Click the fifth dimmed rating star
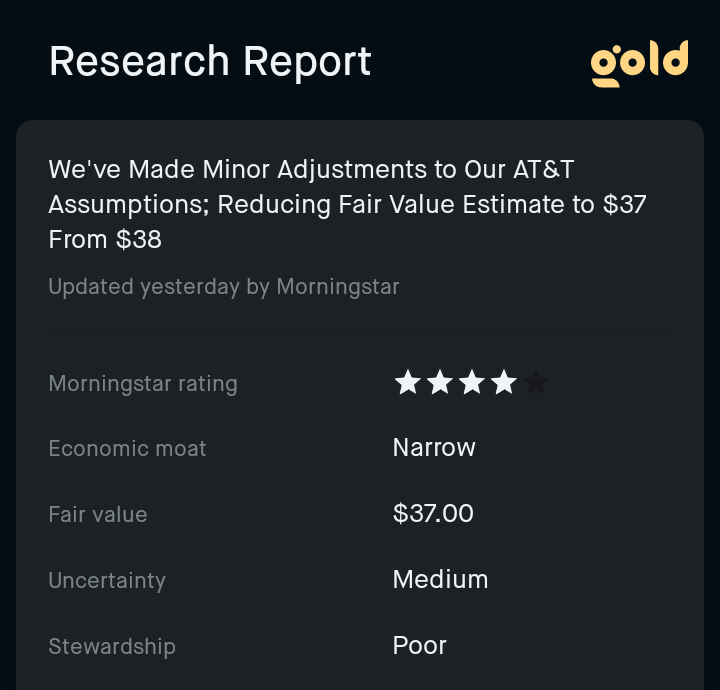 click(536, 382)
